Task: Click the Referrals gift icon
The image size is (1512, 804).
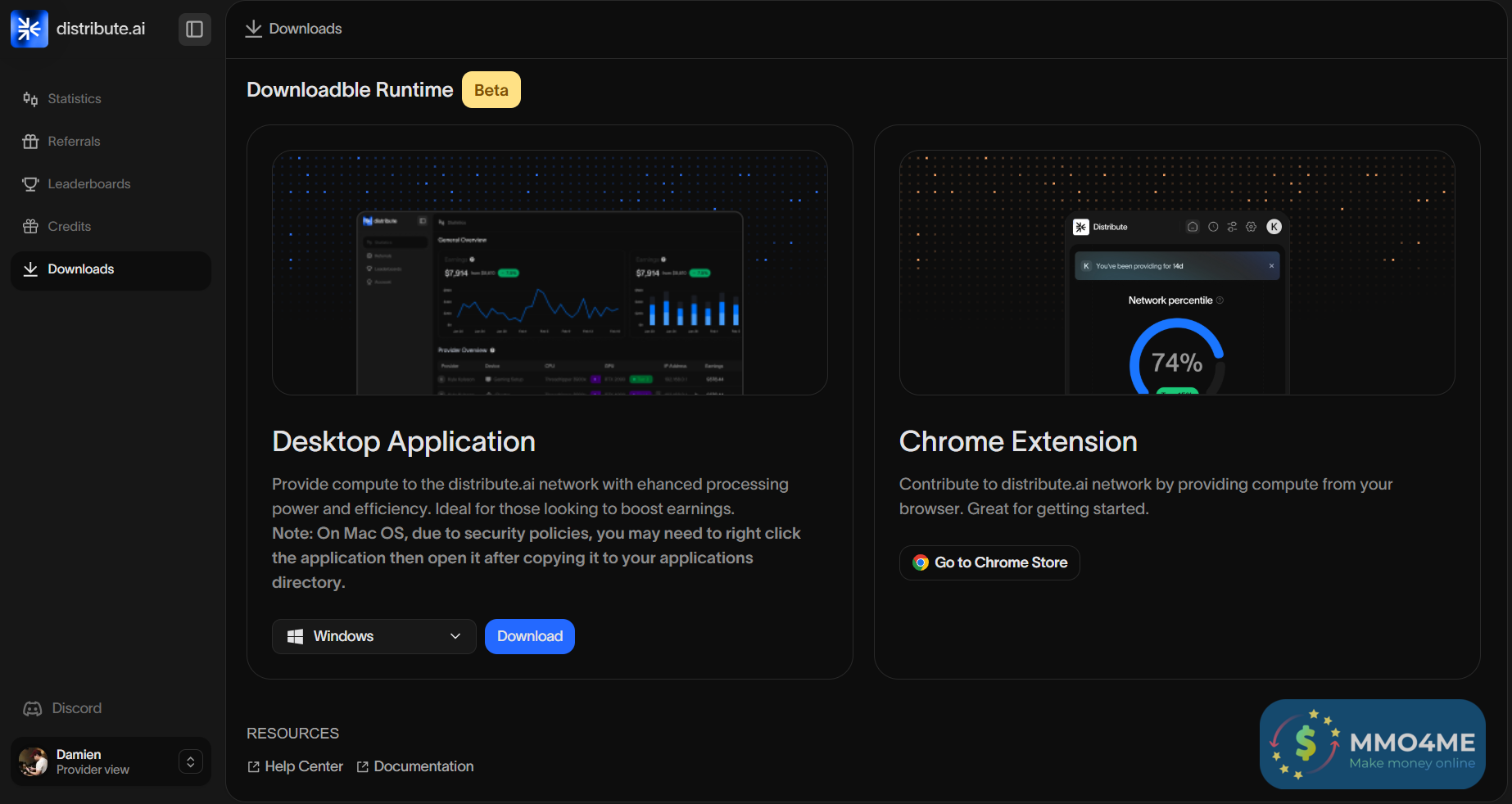Action: (x=30, y=142)
